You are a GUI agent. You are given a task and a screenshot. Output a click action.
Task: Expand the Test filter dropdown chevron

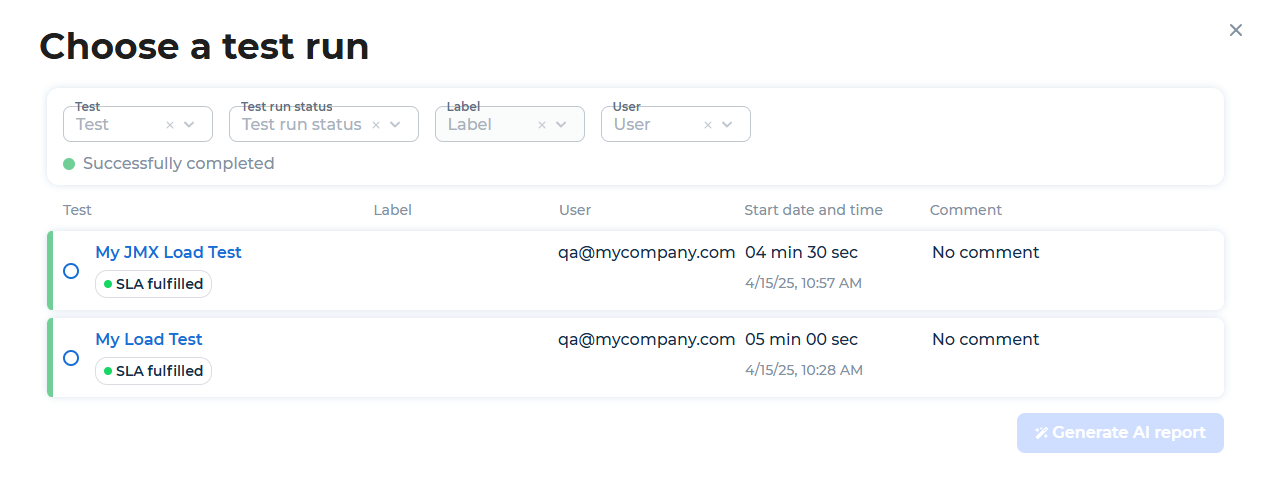pyautogui.click(x=190, y=125)
